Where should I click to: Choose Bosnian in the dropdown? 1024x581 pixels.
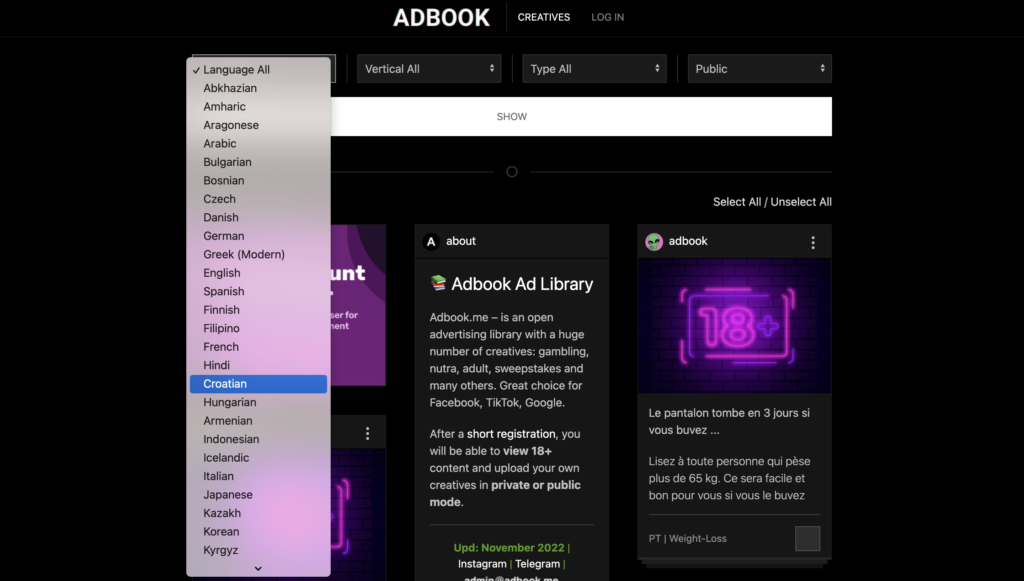[x=259, y=180]
